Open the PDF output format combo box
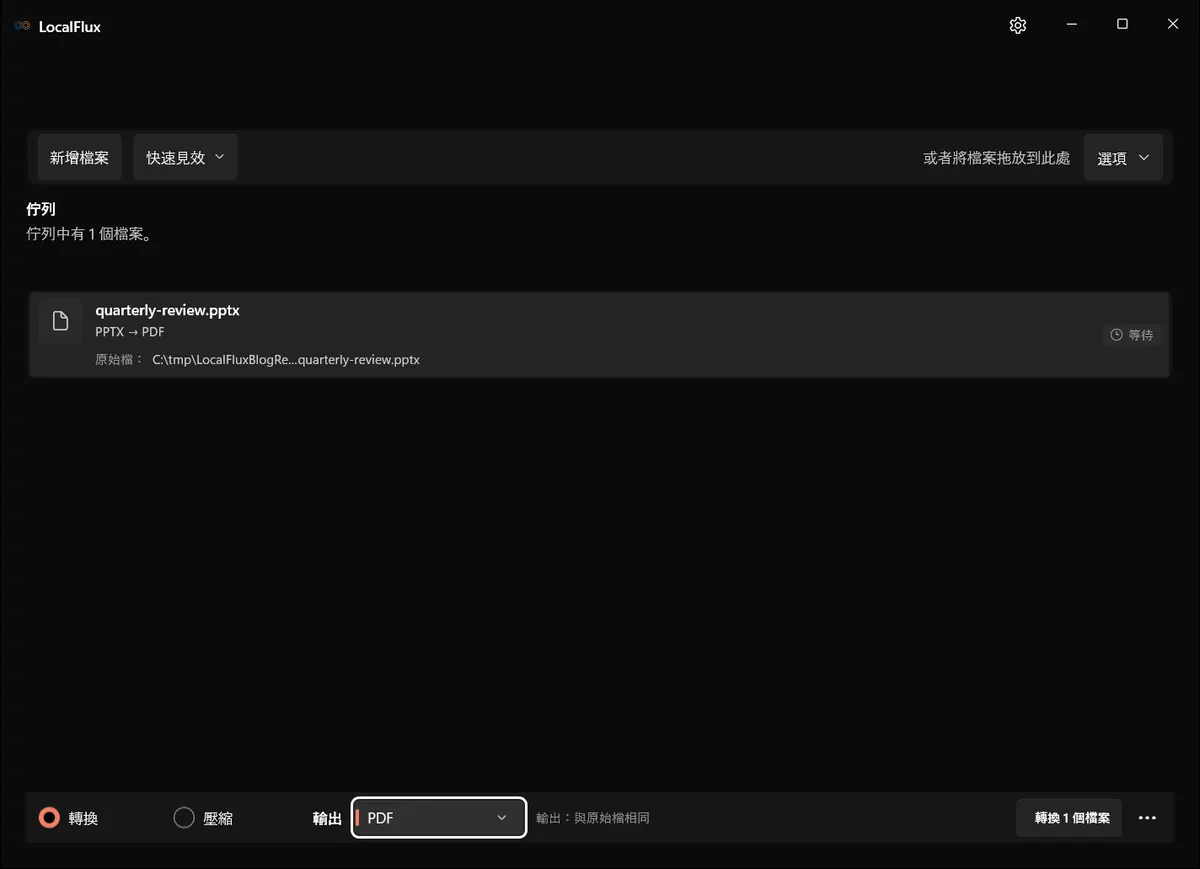The width and height of the screenshot is (1200, 869). point(439,818)
